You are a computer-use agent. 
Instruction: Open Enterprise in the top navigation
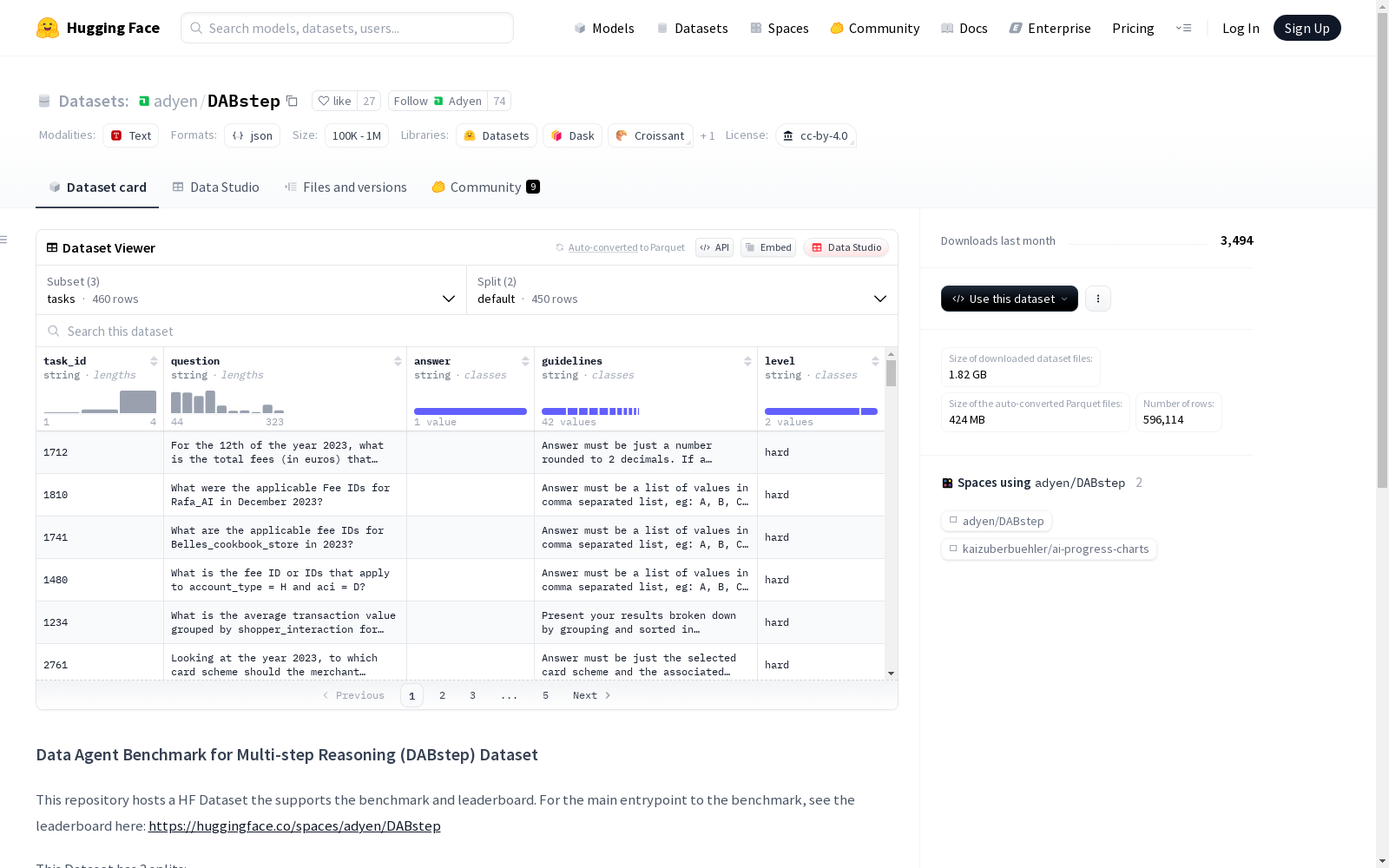coord(1050,28)
